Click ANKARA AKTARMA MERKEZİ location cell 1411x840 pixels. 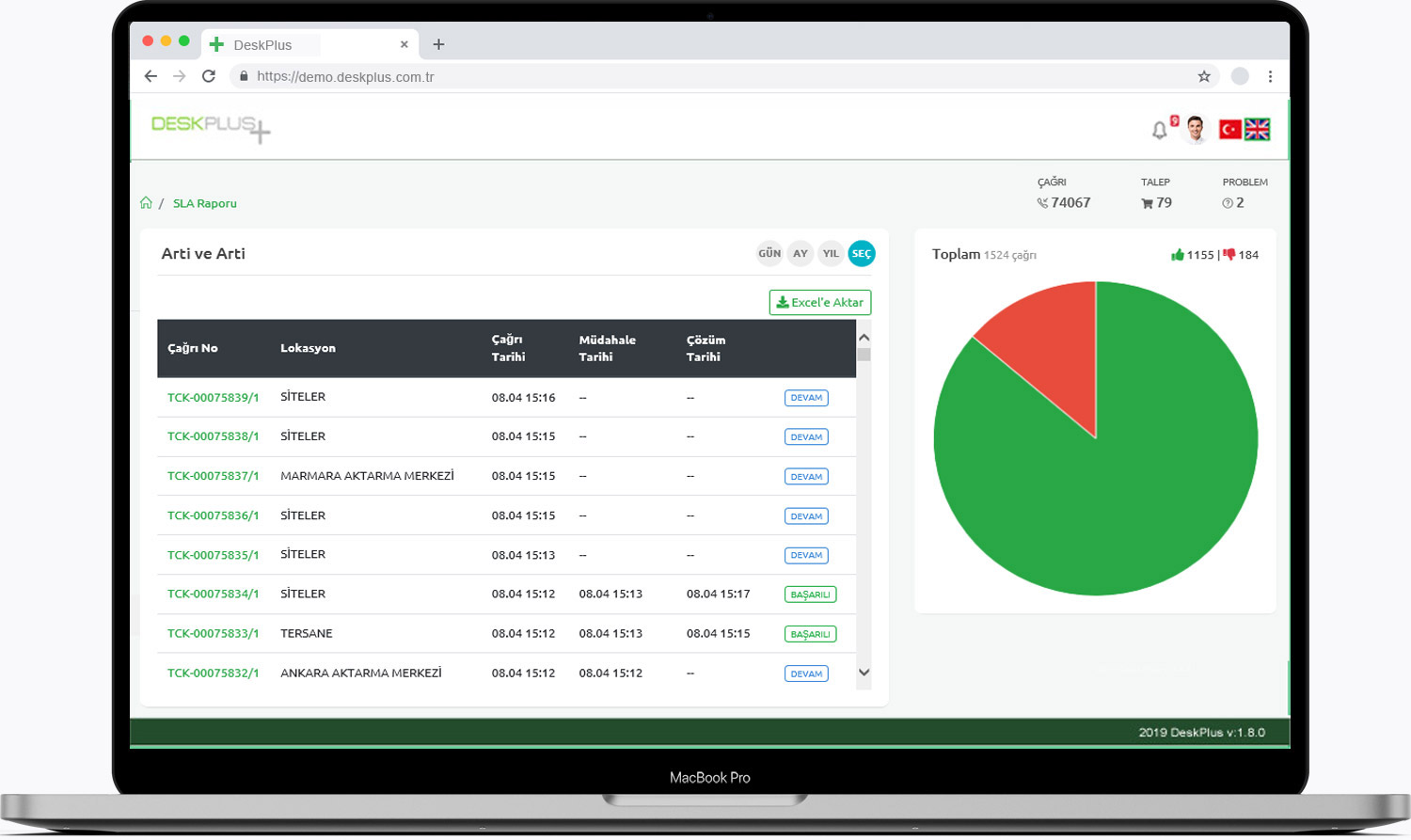[x=361, y=673]
